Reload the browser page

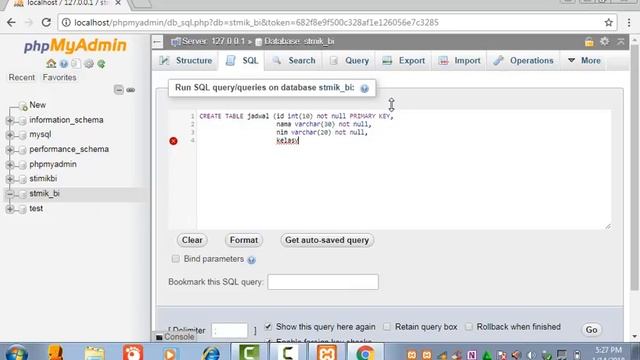coord(46,22)
